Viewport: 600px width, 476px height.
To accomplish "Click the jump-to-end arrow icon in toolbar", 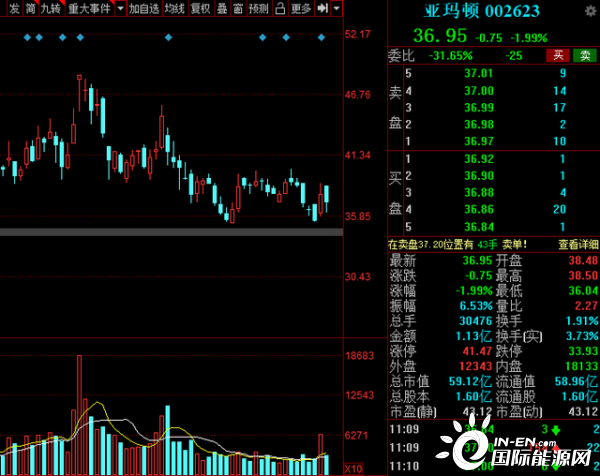I will click(322, 8).
